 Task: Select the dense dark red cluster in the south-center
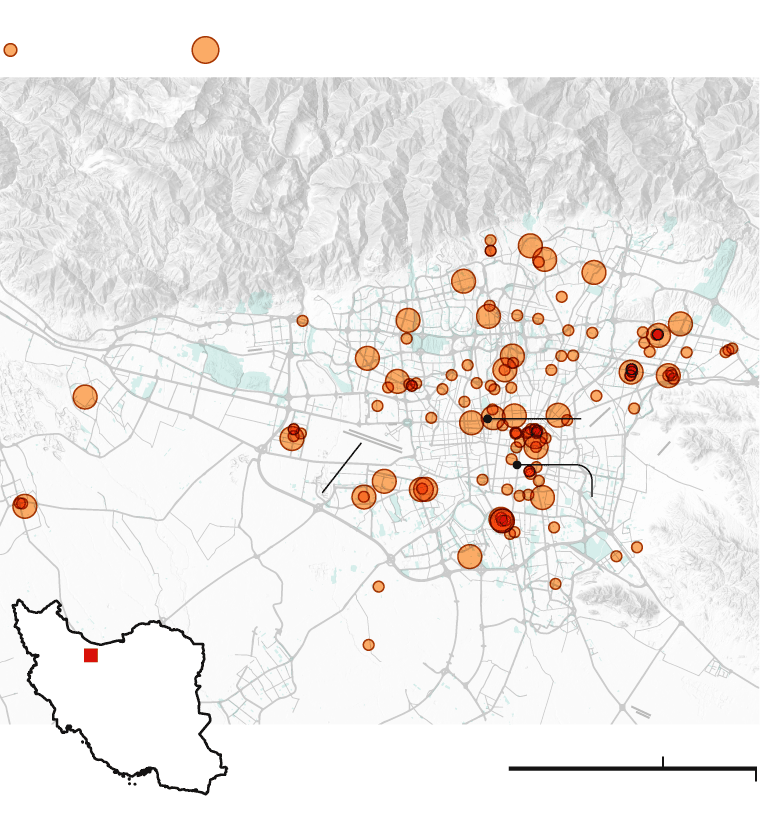pos(502,519)
